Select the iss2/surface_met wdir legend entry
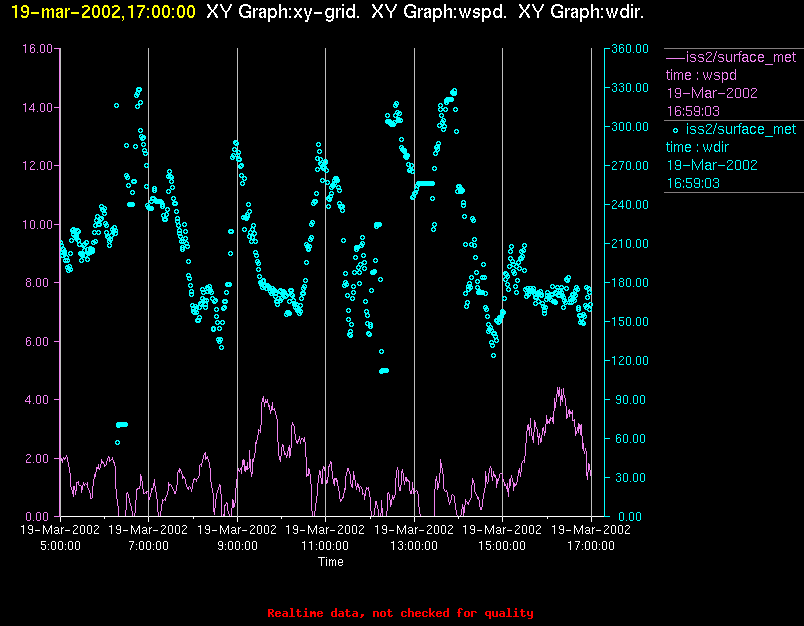The image size is (804, 626). point(731,156)
